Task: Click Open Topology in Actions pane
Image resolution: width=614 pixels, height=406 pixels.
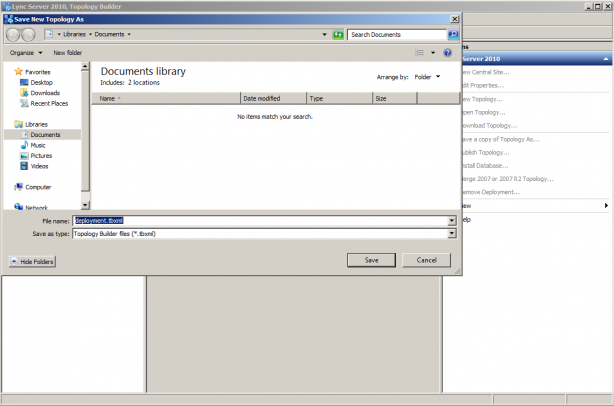Action: tap(484, 112)
